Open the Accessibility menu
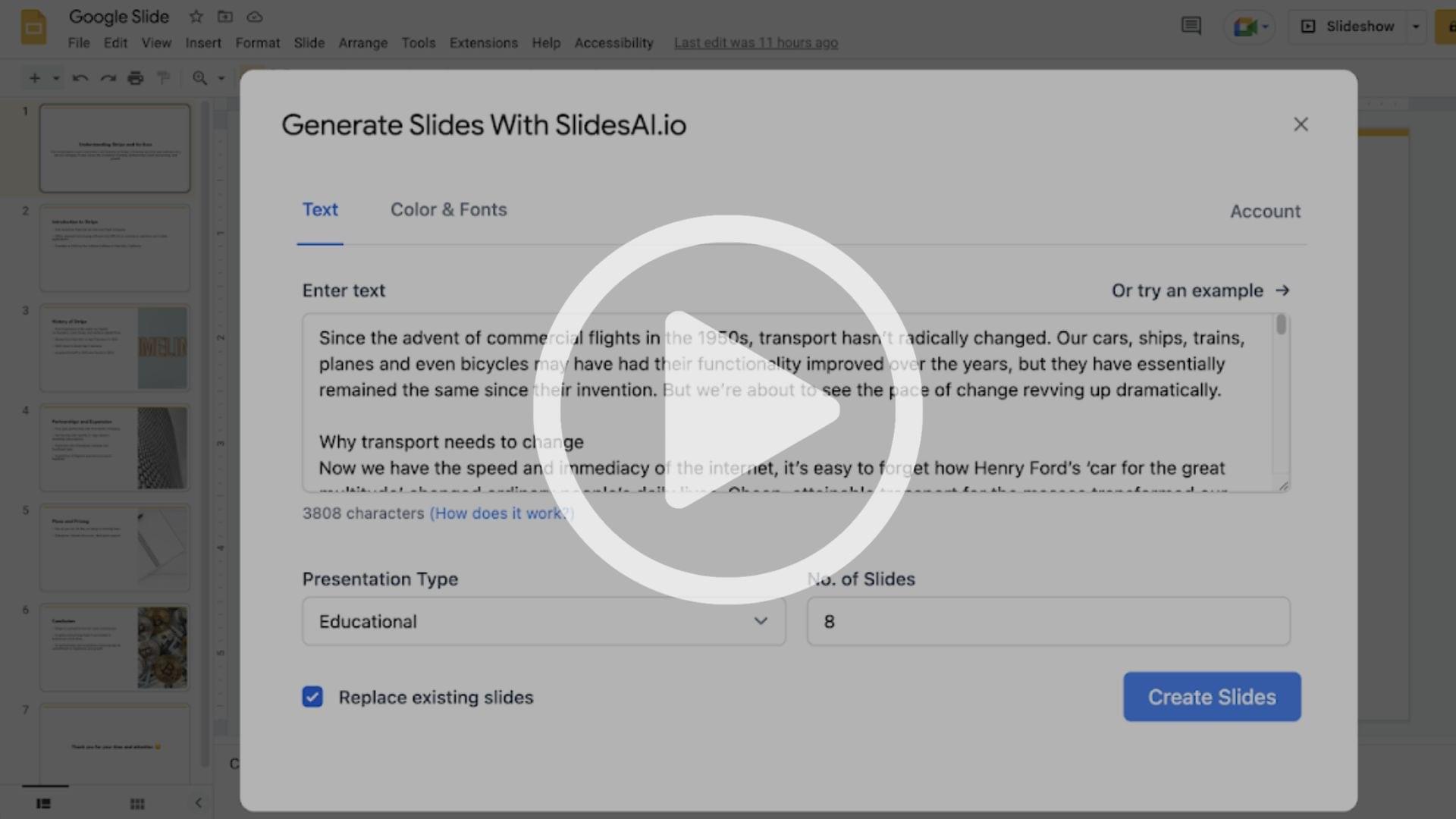The height and width of the screenshot is (819, 1456). point(614,42)
